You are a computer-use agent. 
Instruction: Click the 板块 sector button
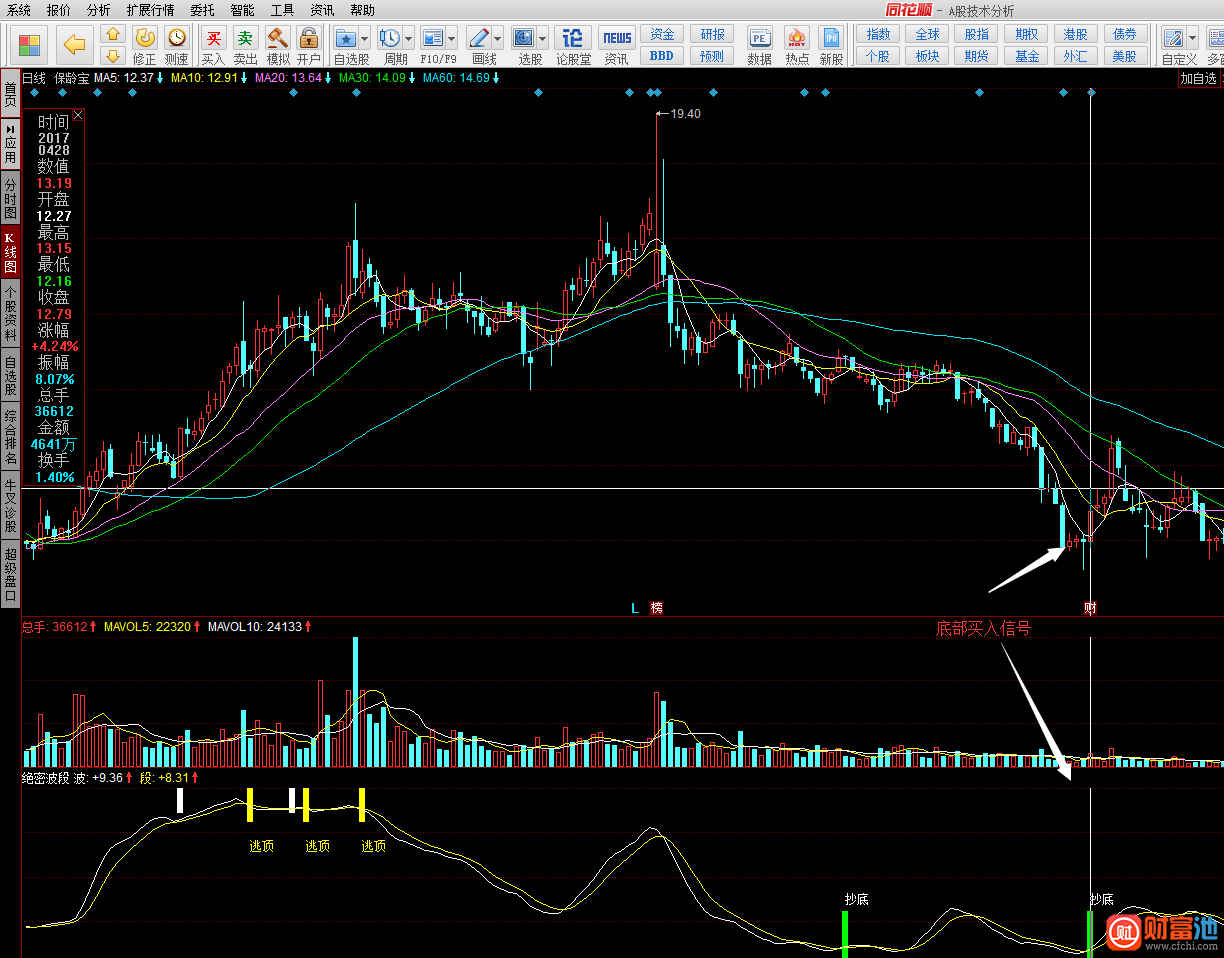click(x=927, y=56)
